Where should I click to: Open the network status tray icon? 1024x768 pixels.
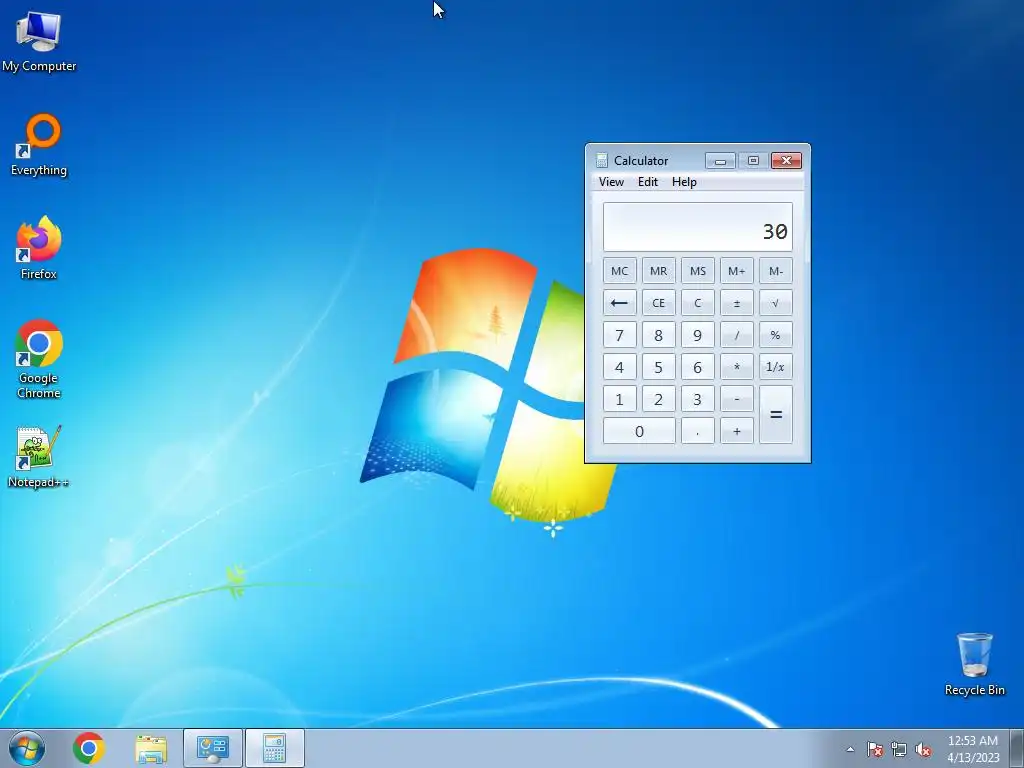point(899,749)
